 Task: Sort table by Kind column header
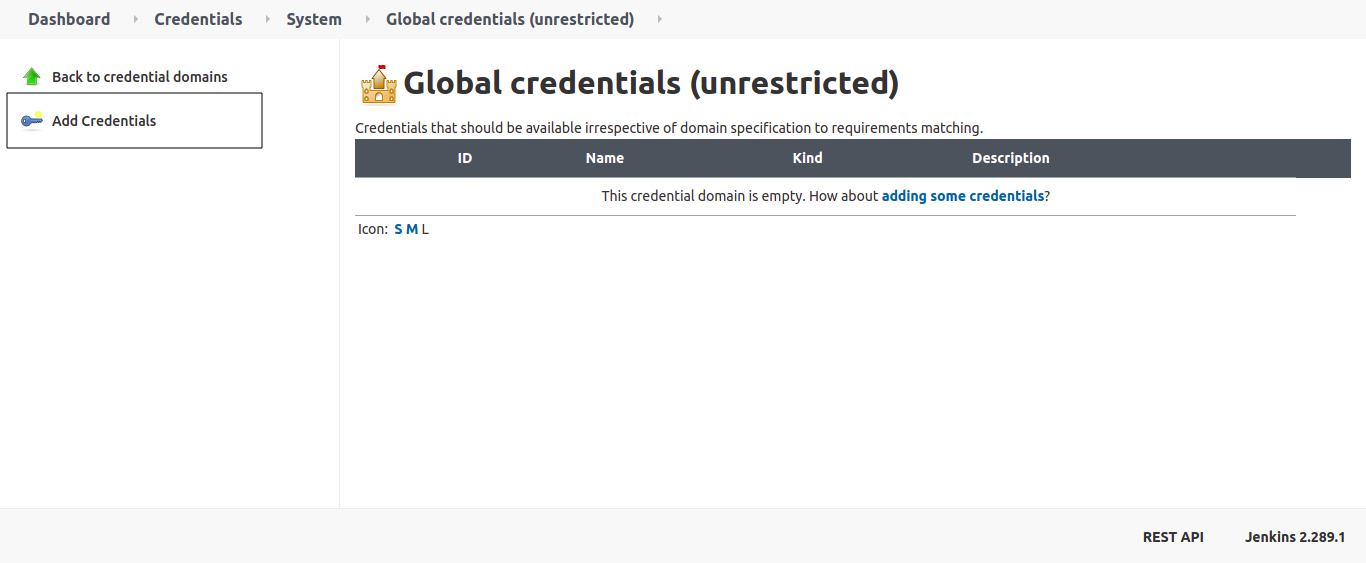[808, 158]
